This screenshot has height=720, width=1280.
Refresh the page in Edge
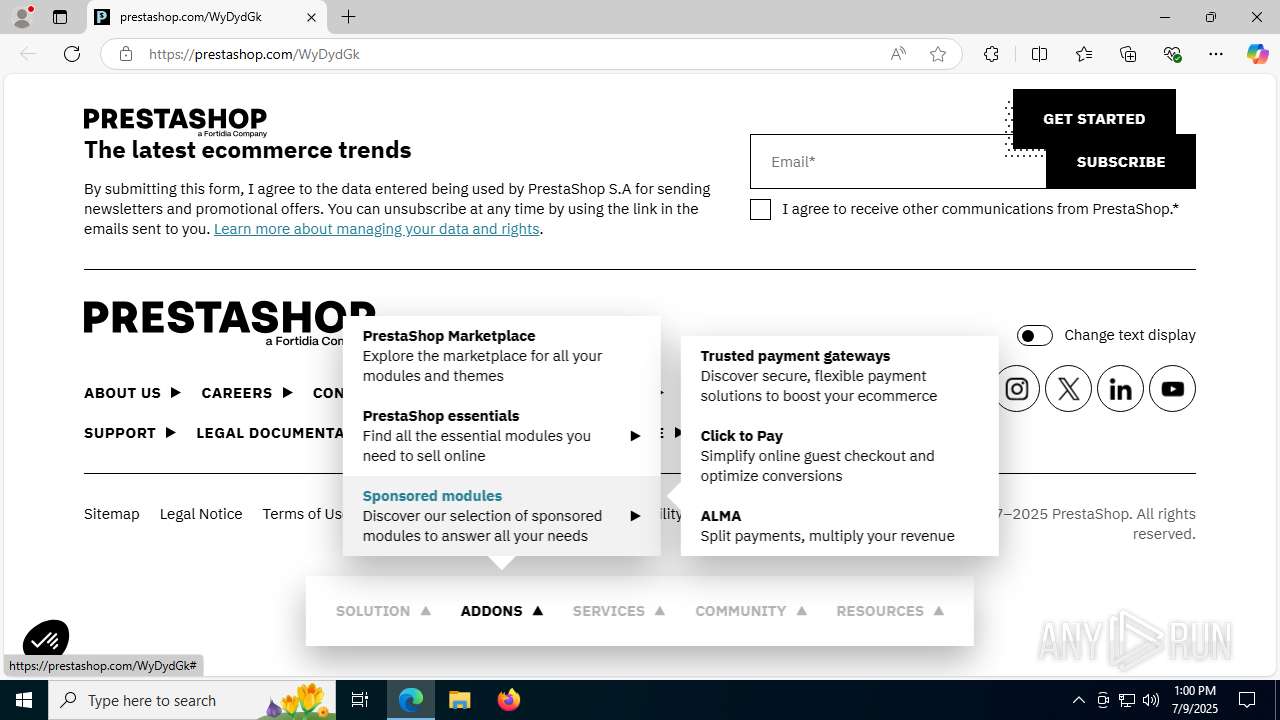[x=72, y=54]
